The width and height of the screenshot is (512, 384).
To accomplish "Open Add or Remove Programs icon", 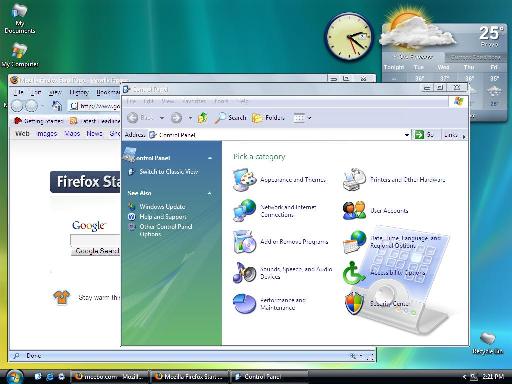I will (x=244, y=242).
